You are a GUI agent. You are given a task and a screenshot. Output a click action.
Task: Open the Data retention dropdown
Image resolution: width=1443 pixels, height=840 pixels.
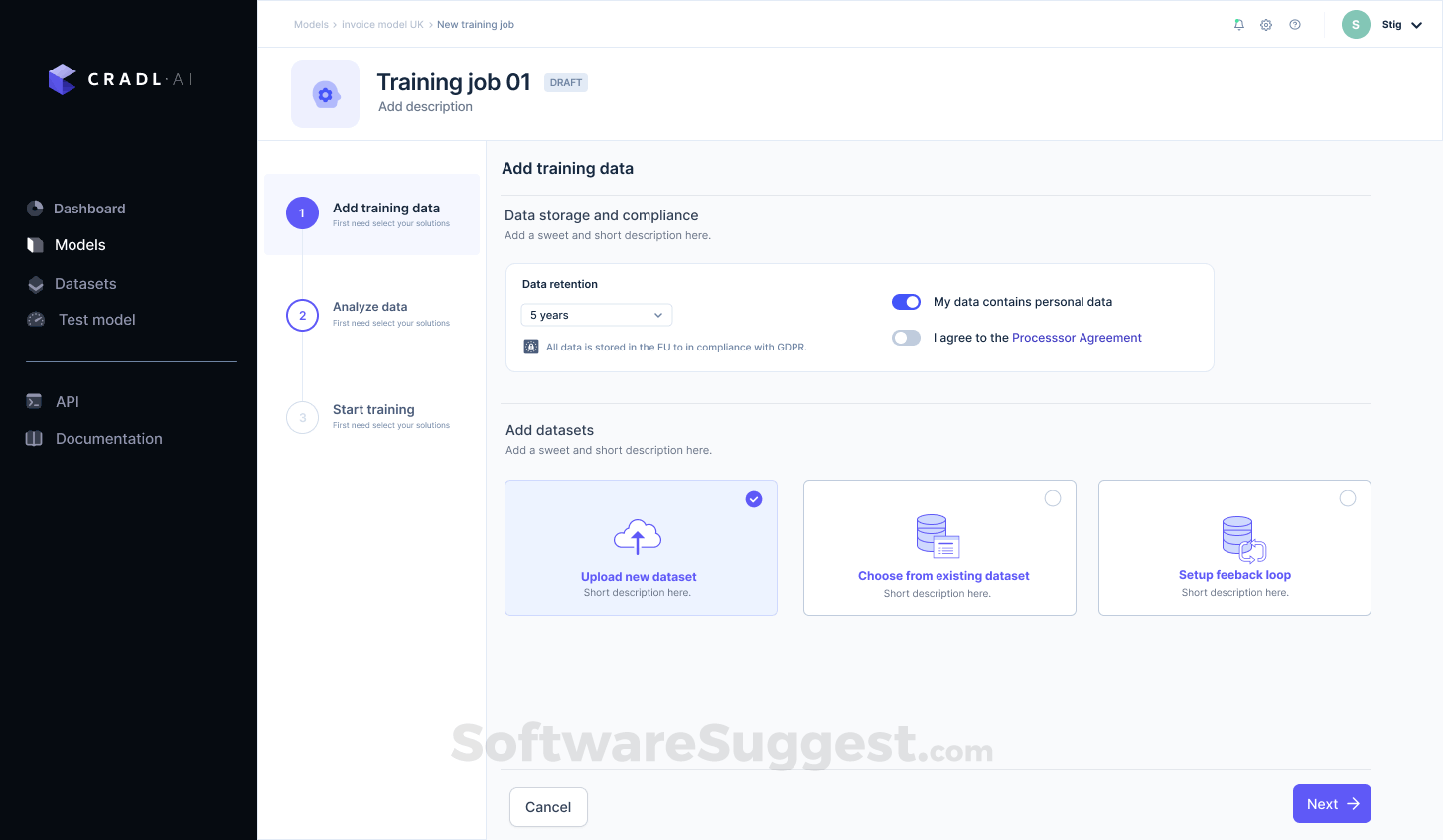coord(596,314)
